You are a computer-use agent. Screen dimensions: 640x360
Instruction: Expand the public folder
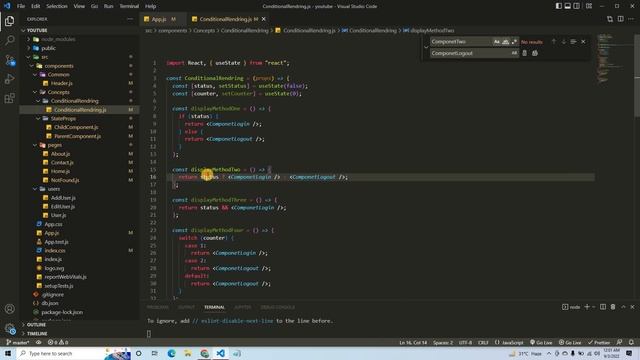(x=29, y=48)
